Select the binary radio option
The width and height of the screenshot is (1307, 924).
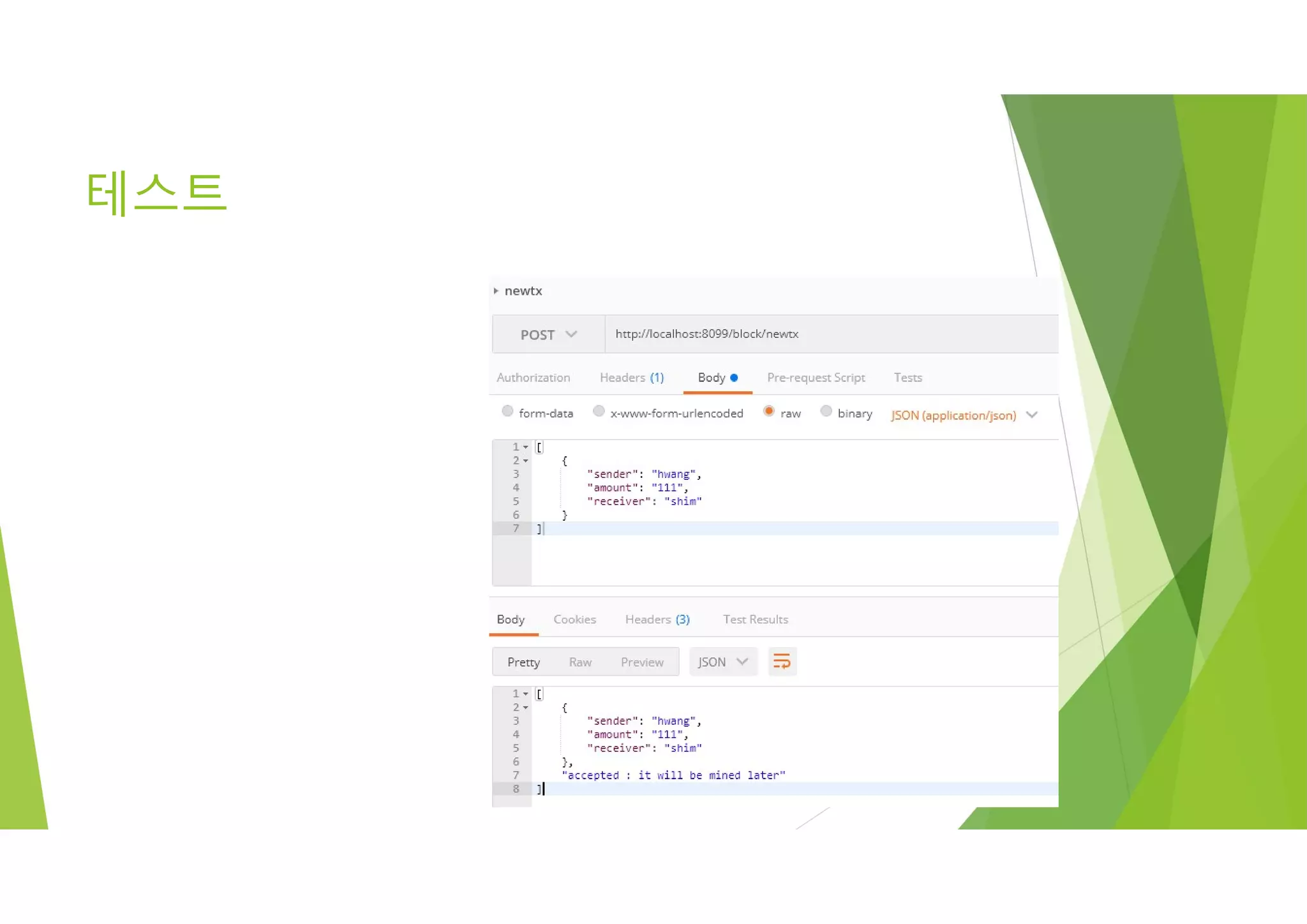click(x=826, y=412)
